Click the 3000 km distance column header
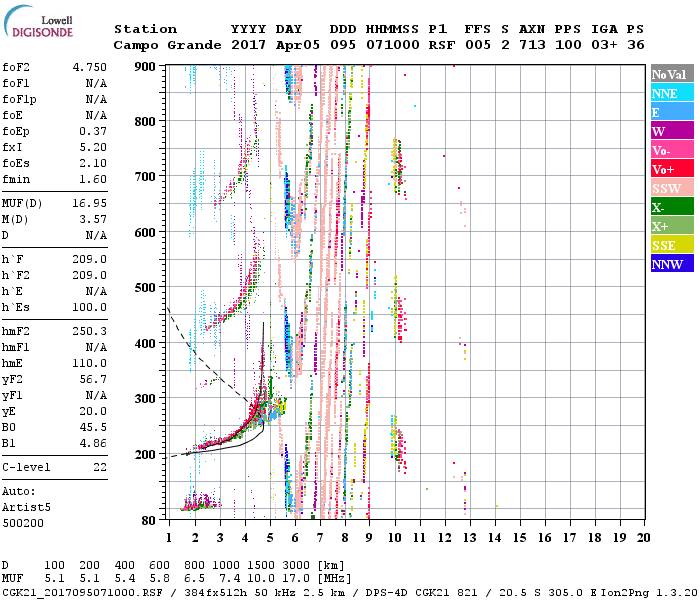 (x=294, y=566)
